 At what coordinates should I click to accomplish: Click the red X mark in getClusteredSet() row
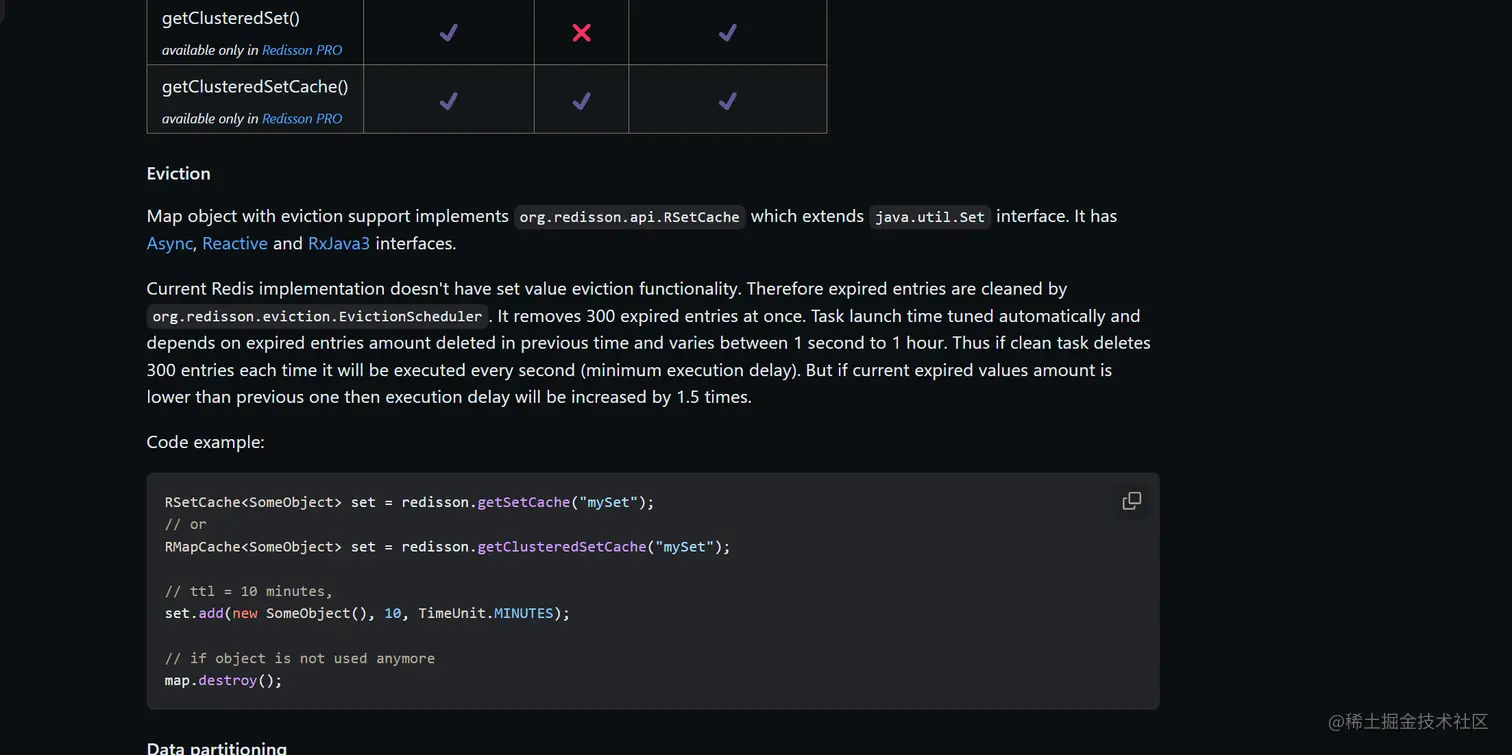[x=581, y=33]
